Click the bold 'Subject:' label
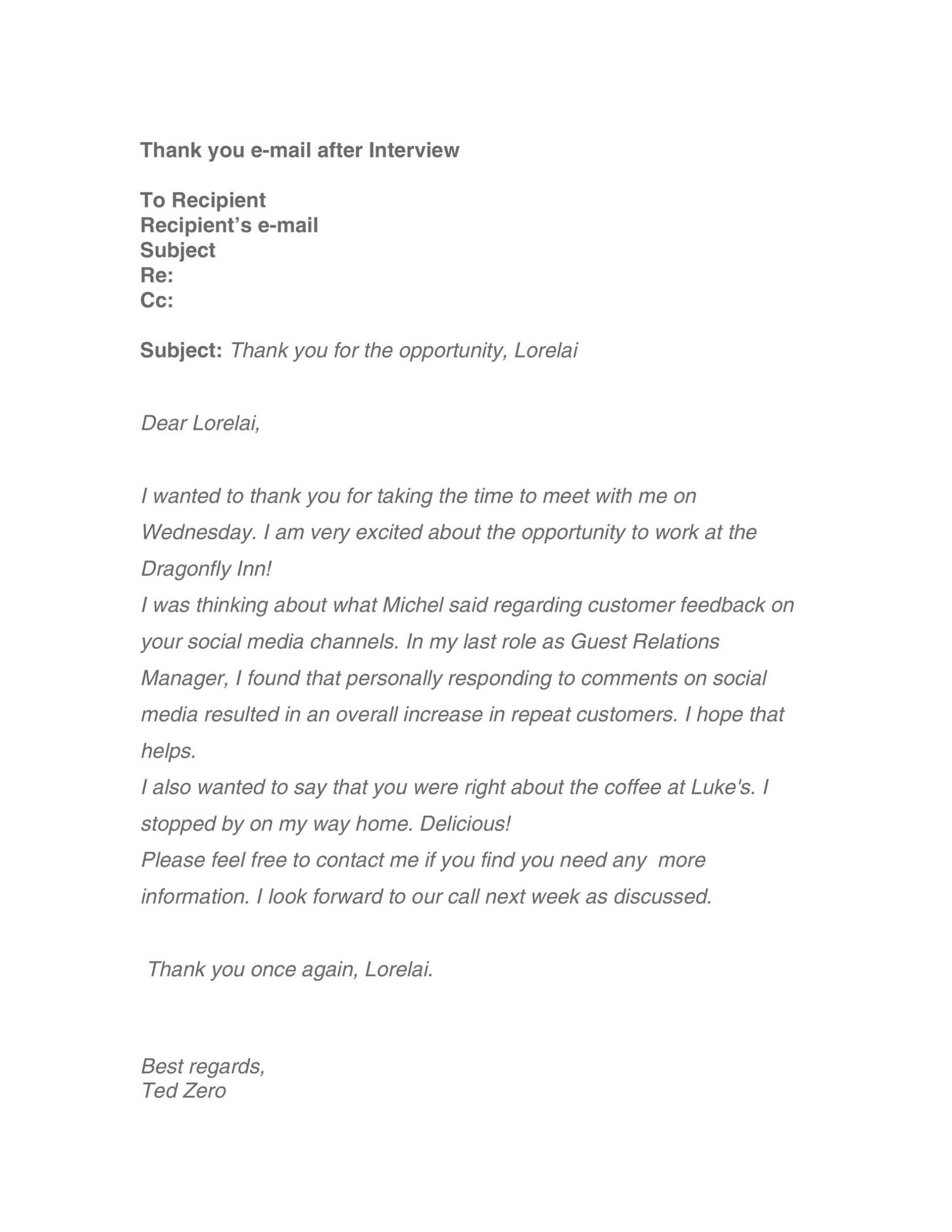952x1232 pixels. [x=181, y=350]
